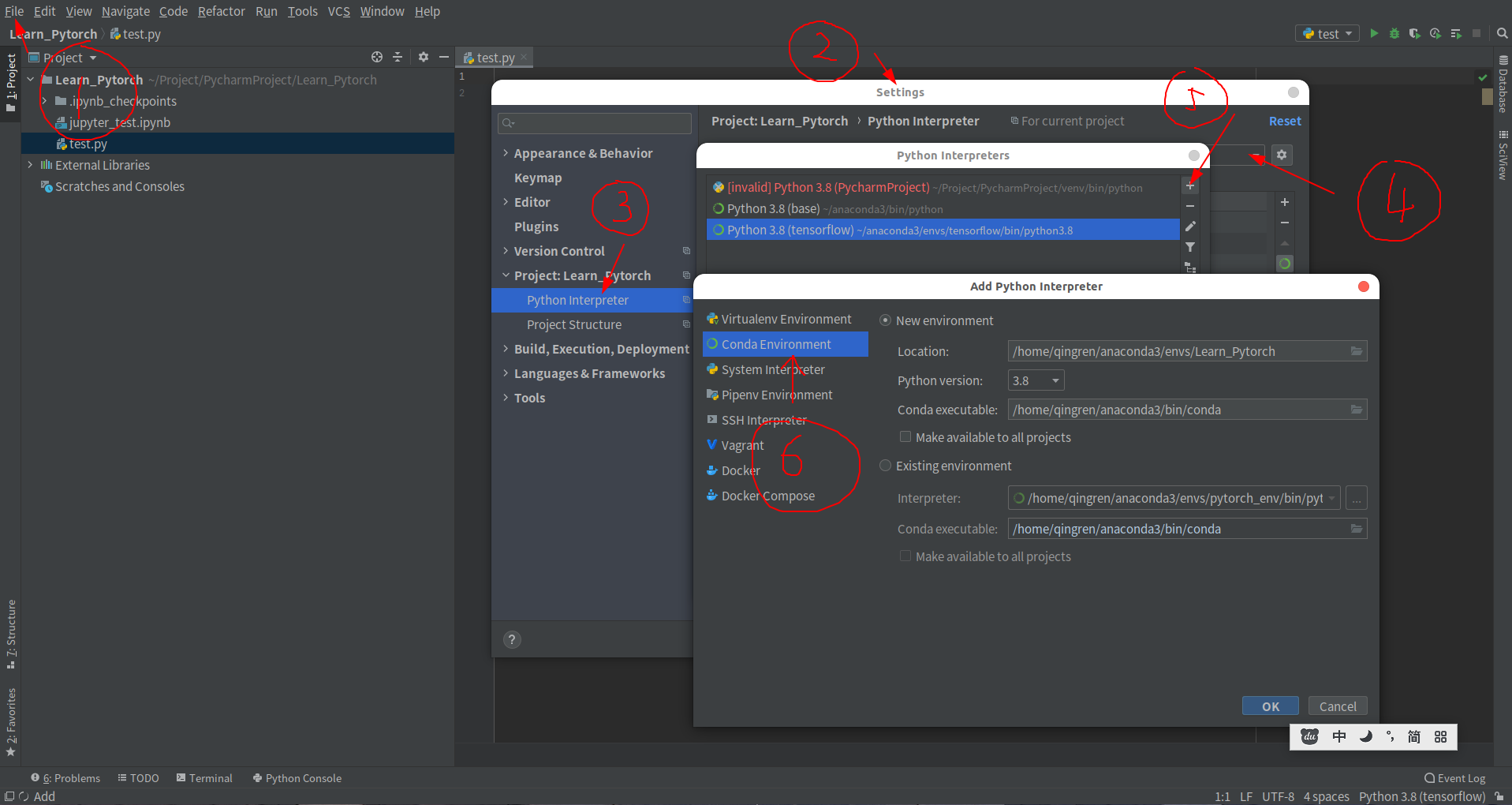Open the Navigate menu
Image resolution: width=1512 pixels, height=805 pixels.
point(125,11)
